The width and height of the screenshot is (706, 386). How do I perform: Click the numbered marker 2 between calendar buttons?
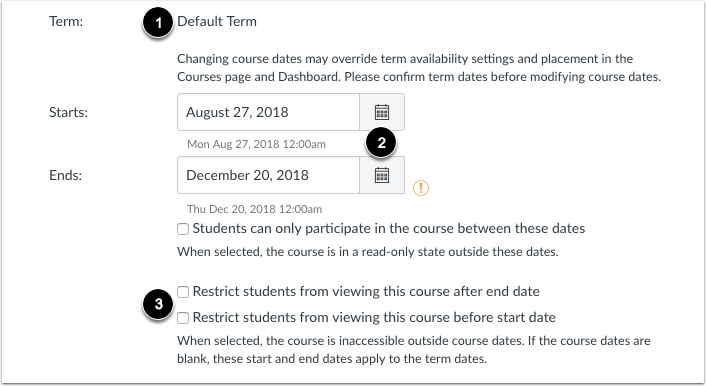(x=381, y=143)
